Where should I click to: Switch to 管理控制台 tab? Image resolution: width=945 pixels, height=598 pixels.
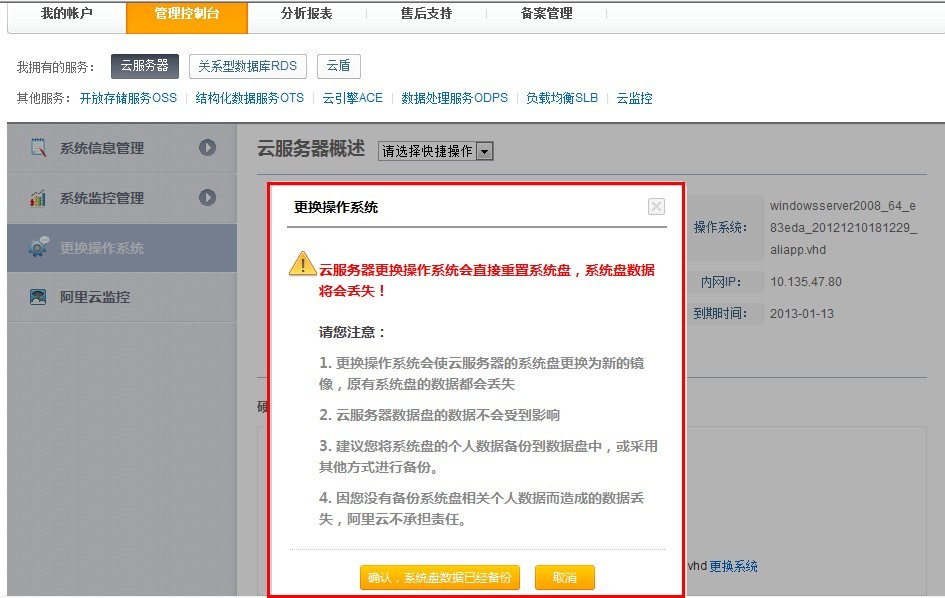[187, 16]
